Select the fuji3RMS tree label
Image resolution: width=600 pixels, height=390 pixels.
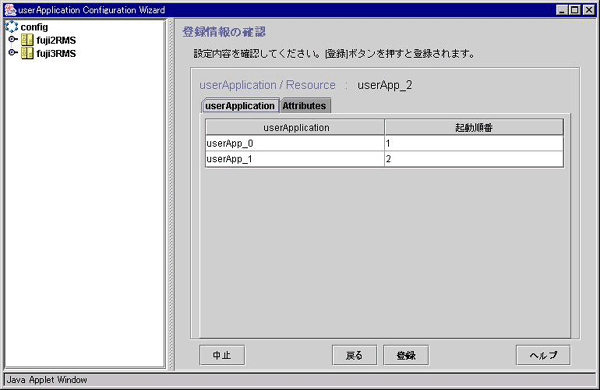[56, 53]
